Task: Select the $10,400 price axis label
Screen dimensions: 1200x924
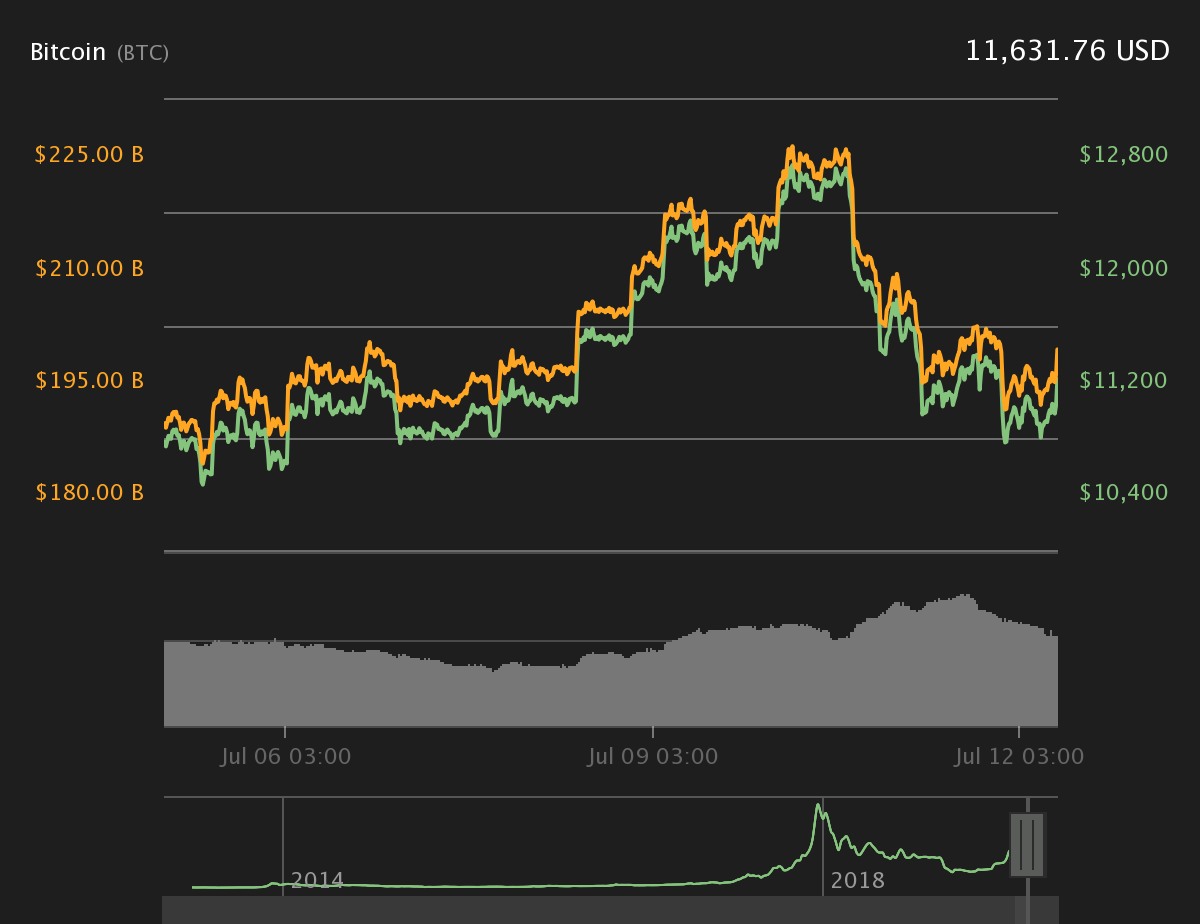Action: click(x=1124, y=492)
